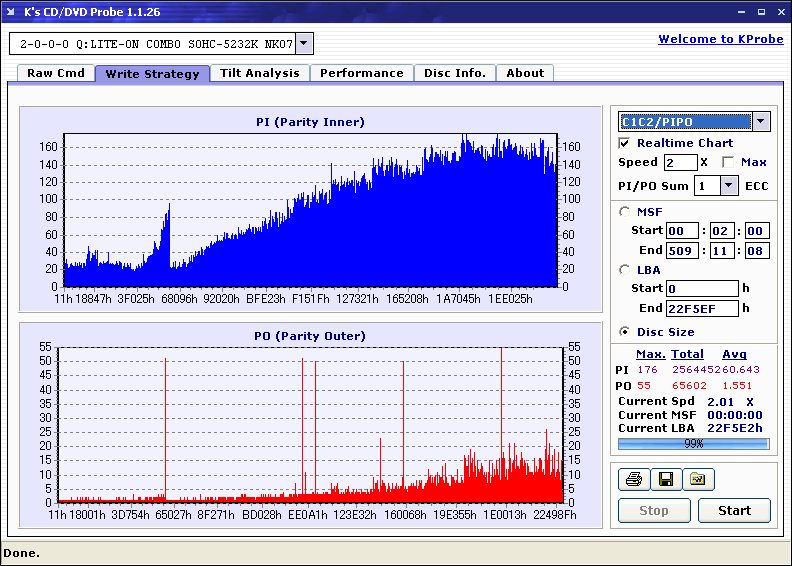Open the PI/PO Sum ECC dropdown
This screenshot has height=566, width=792.
pos(728,186)
